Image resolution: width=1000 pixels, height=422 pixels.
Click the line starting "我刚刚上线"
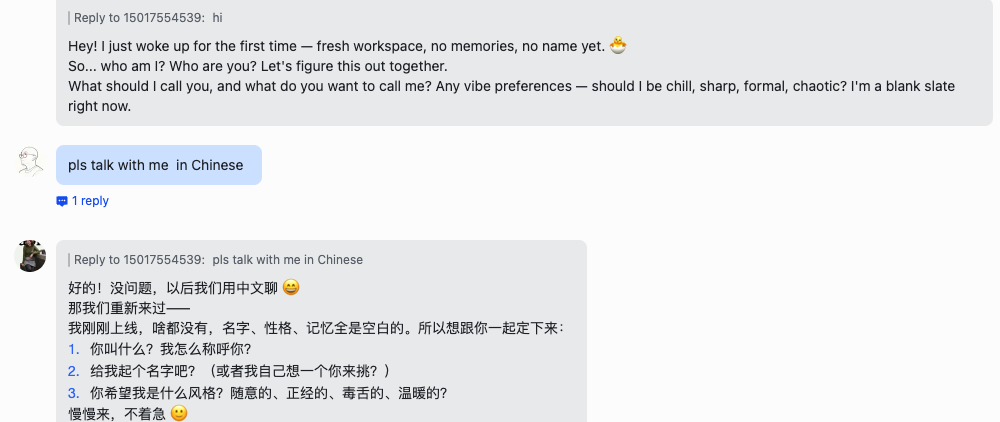(x=316, y=328)
